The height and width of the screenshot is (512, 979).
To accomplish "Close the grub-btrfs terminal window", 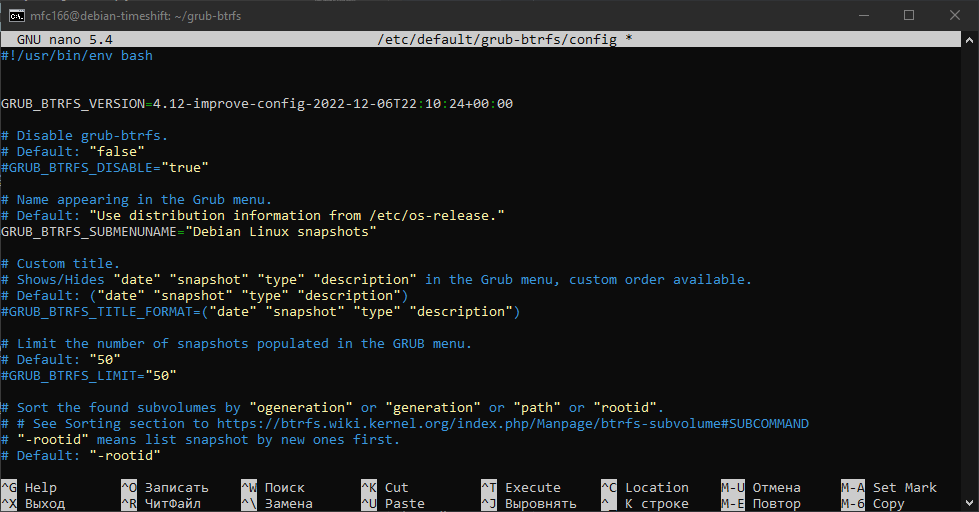I will (955, 15).
